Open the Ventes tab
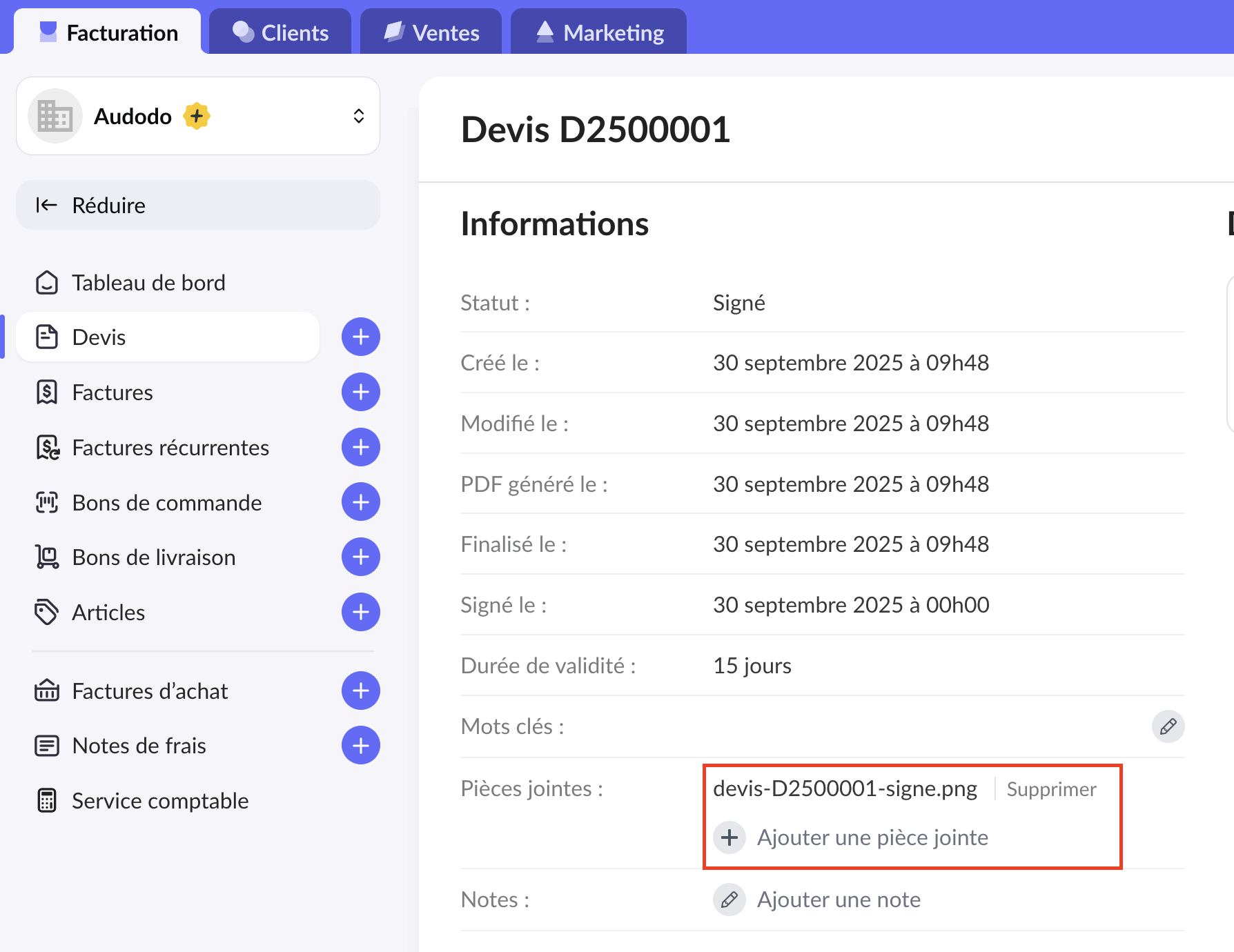Image resolution: width=1234 pixels, height=952 pixels. coord(431,32)
